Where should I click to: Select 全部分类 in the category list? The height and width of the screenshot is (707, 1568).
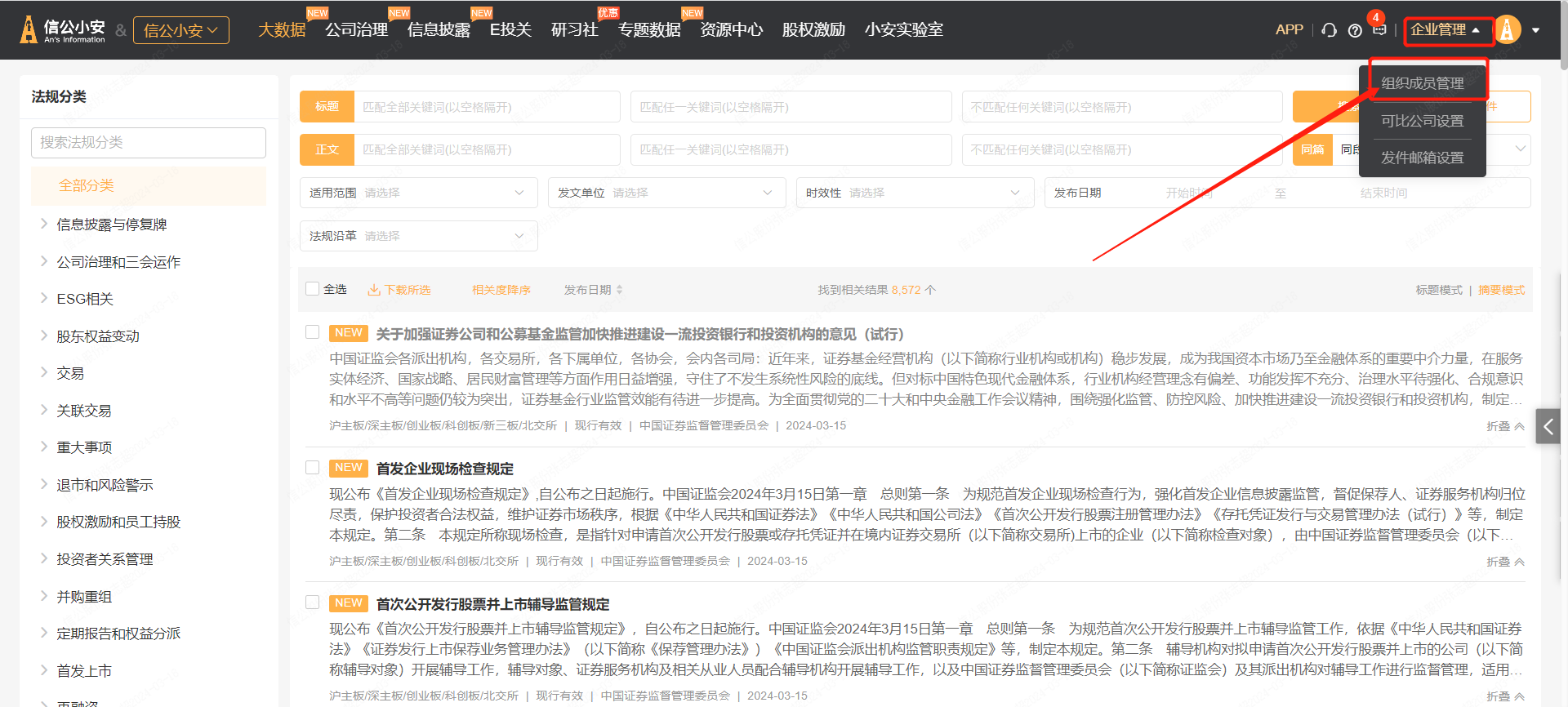tap(149, 185)
